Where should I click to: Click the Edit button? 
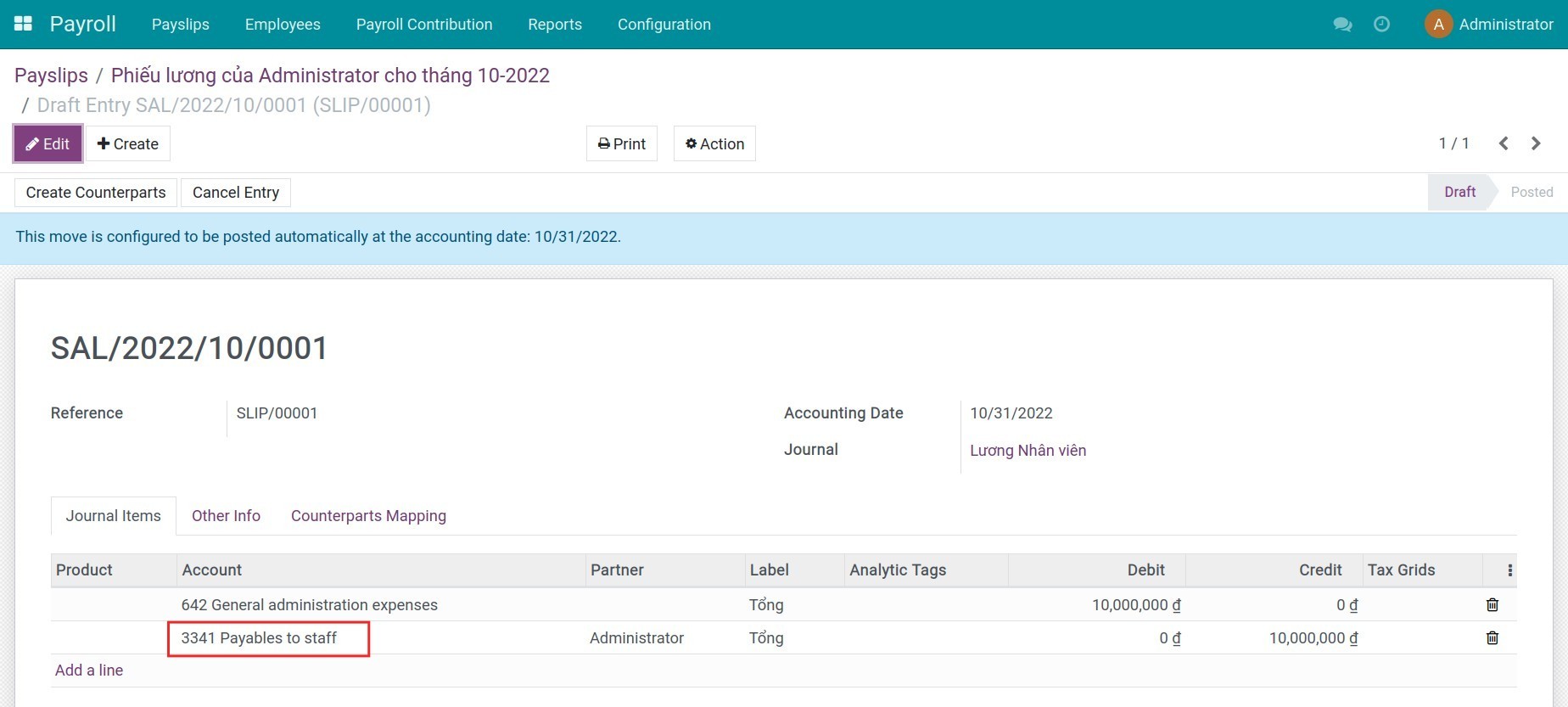tap(48, 144)
